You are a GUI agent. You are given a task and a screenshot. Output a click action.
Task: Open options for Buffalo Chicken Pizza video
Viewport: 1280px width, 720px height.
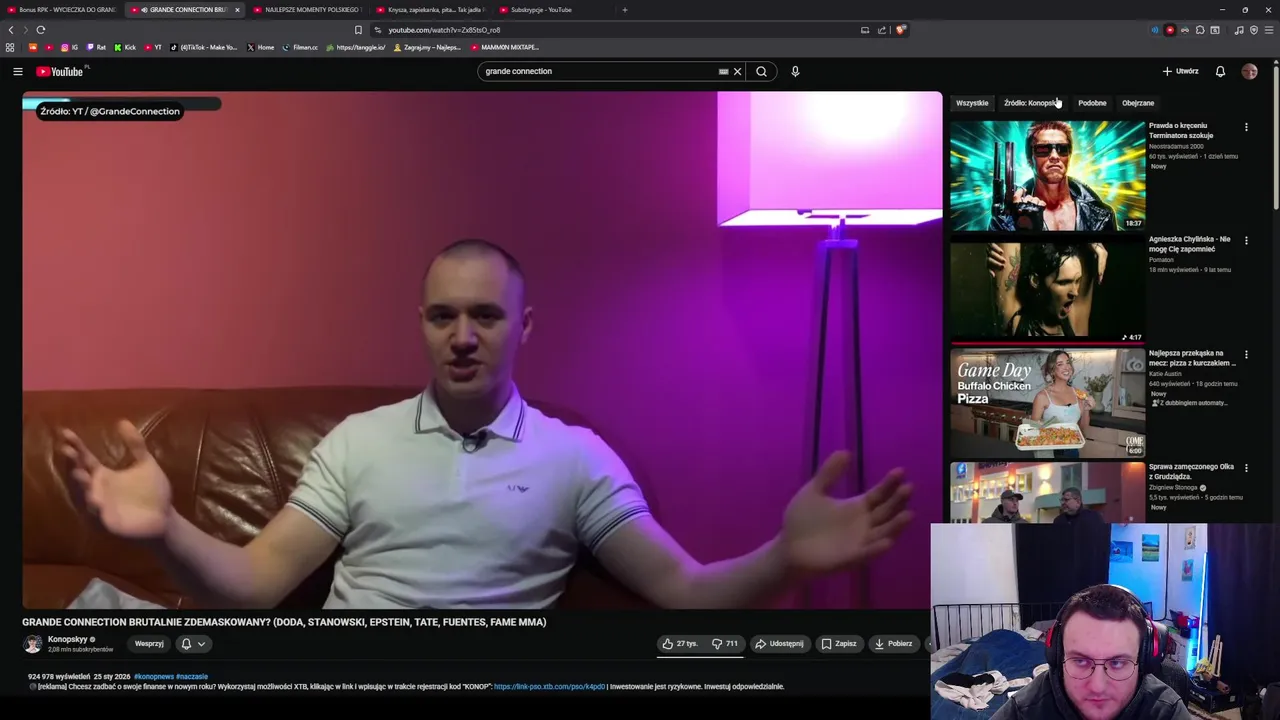pyautogui.click(x=1246, y=354)
